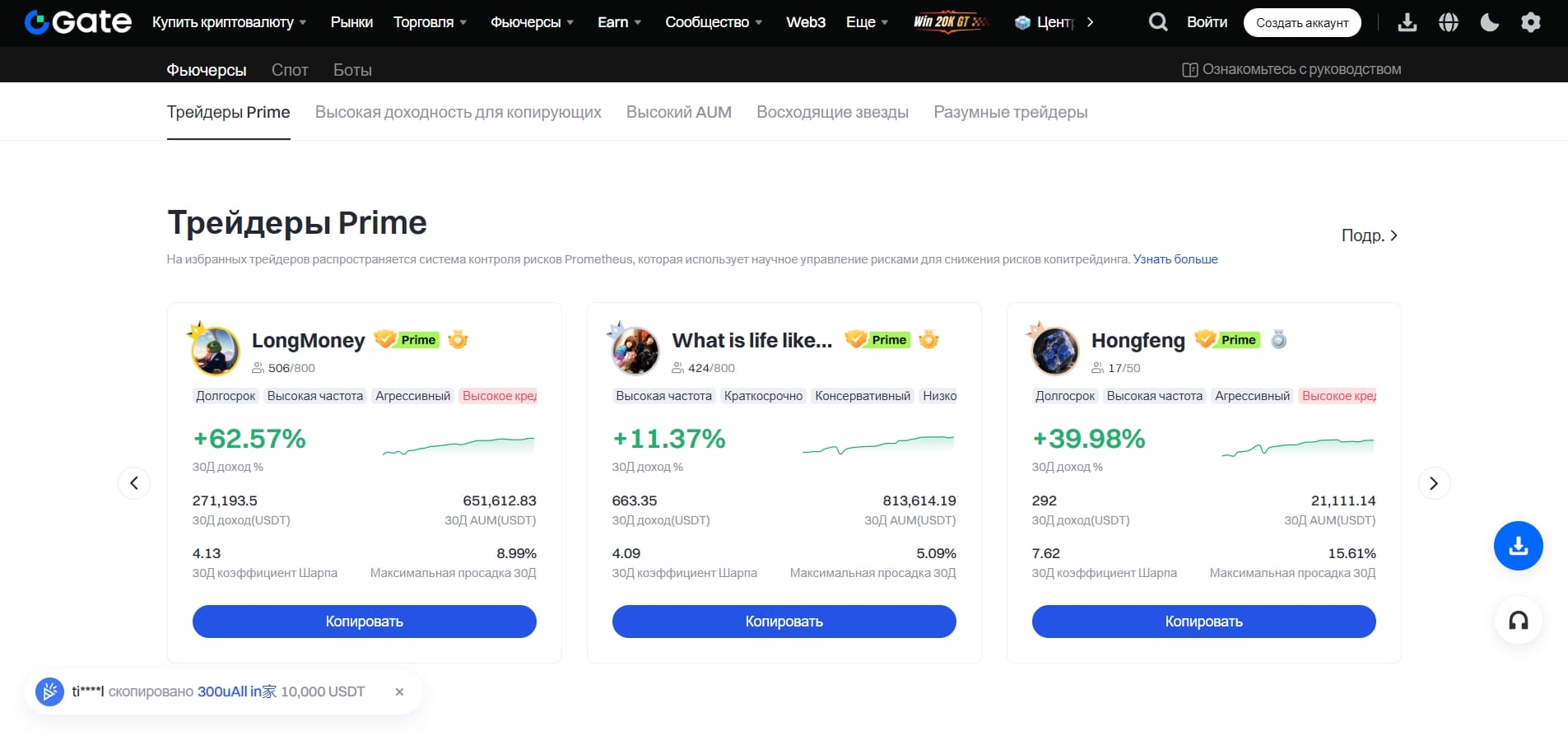
Task: Click the Создать аккаунт button
Action: pyautogui.click(x=1302, y=22)
